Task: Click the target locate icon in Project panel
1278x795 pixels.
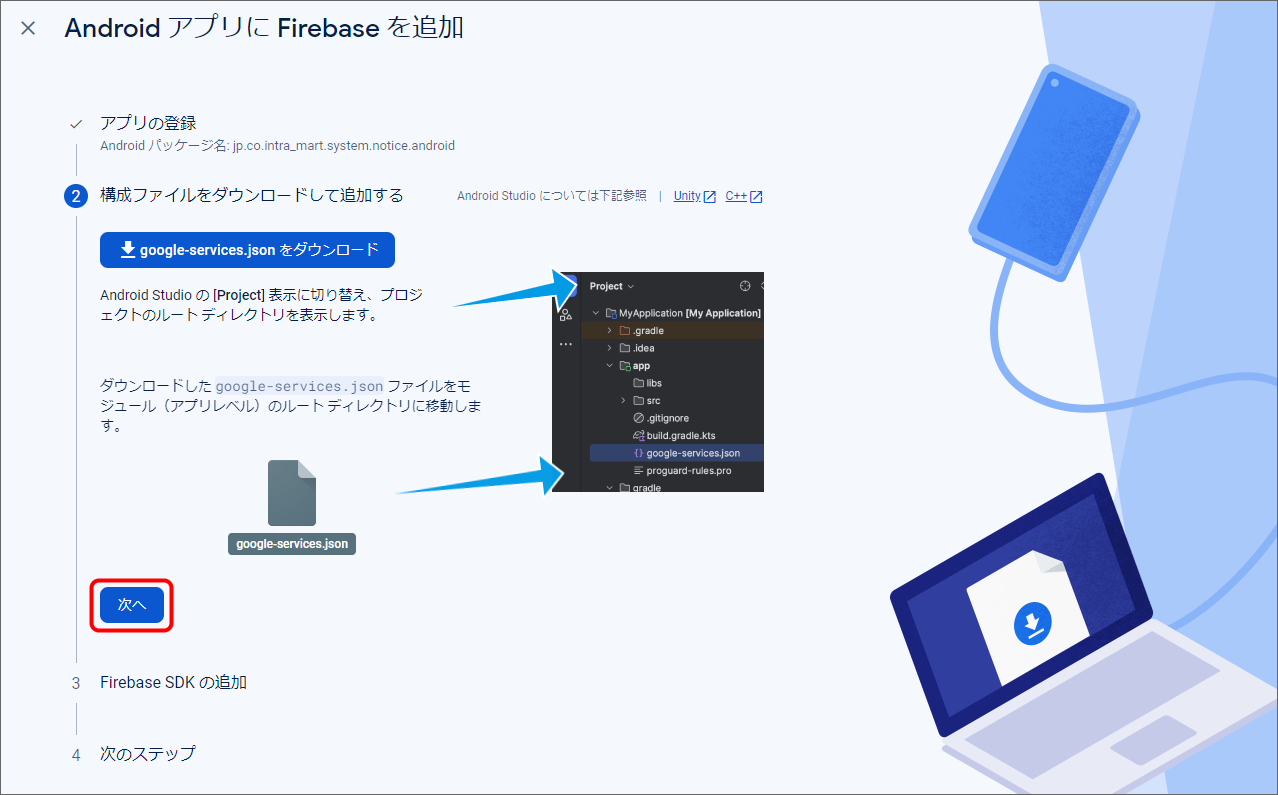Action: (744, 286)
